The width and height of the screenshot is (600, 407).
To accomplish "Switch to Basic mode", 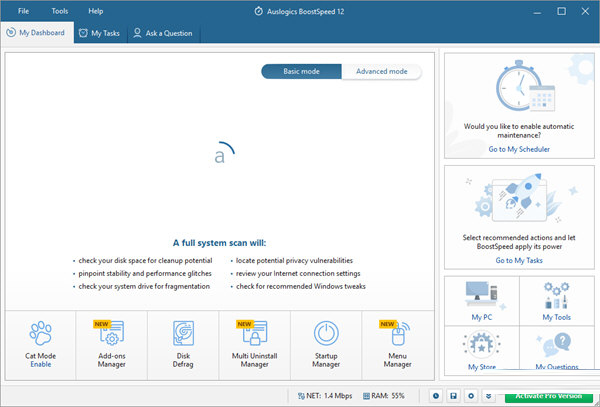I will coord(302,72).
